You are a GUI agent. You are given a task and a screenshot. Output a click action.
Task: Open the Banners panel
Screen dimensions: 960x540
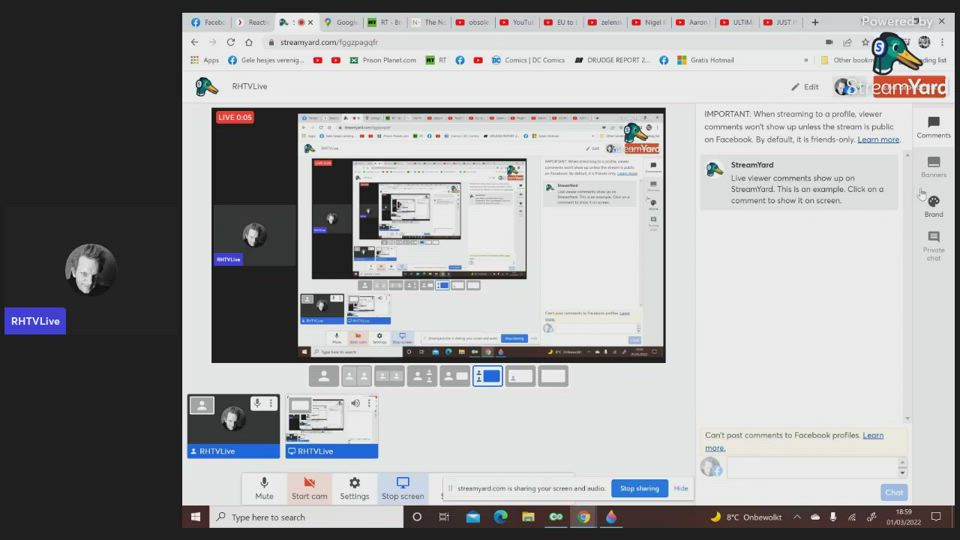(933, 166)
